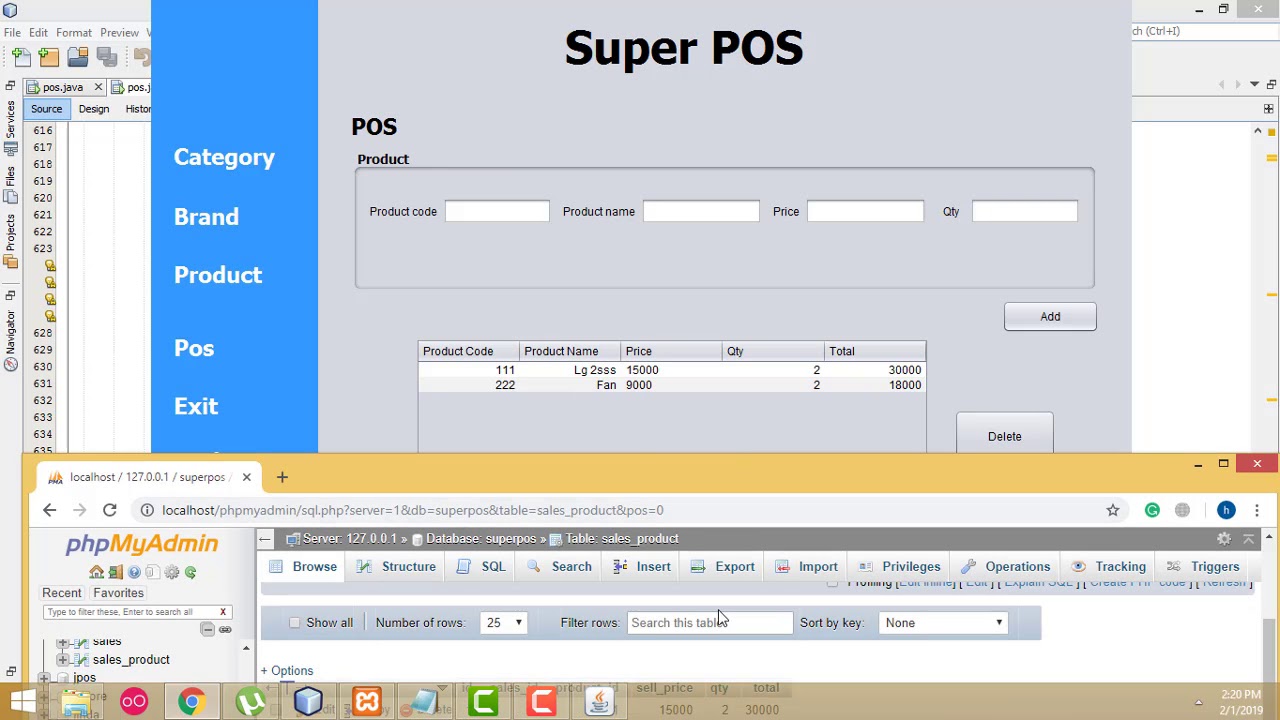The height and width of the screenshot is (720, 1280).
Task: Click Category in Super POS sidebar
Action: click(224, 157)
